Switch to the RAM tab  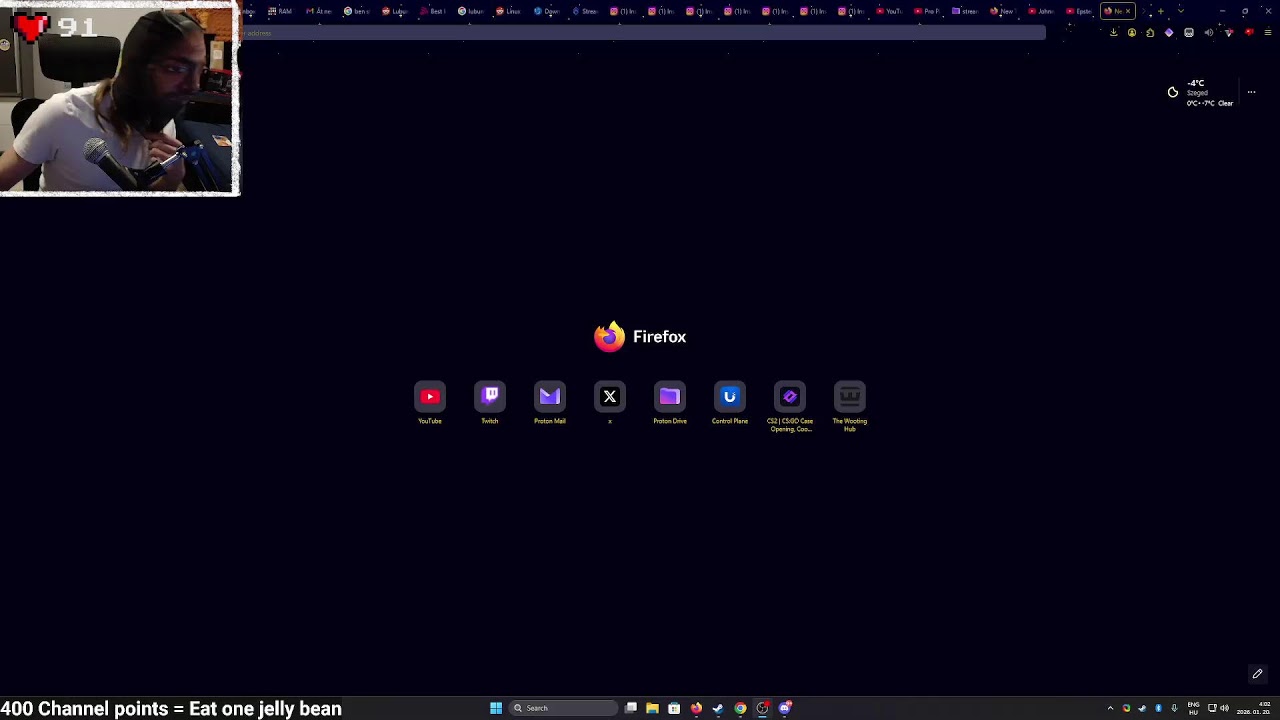282,11
